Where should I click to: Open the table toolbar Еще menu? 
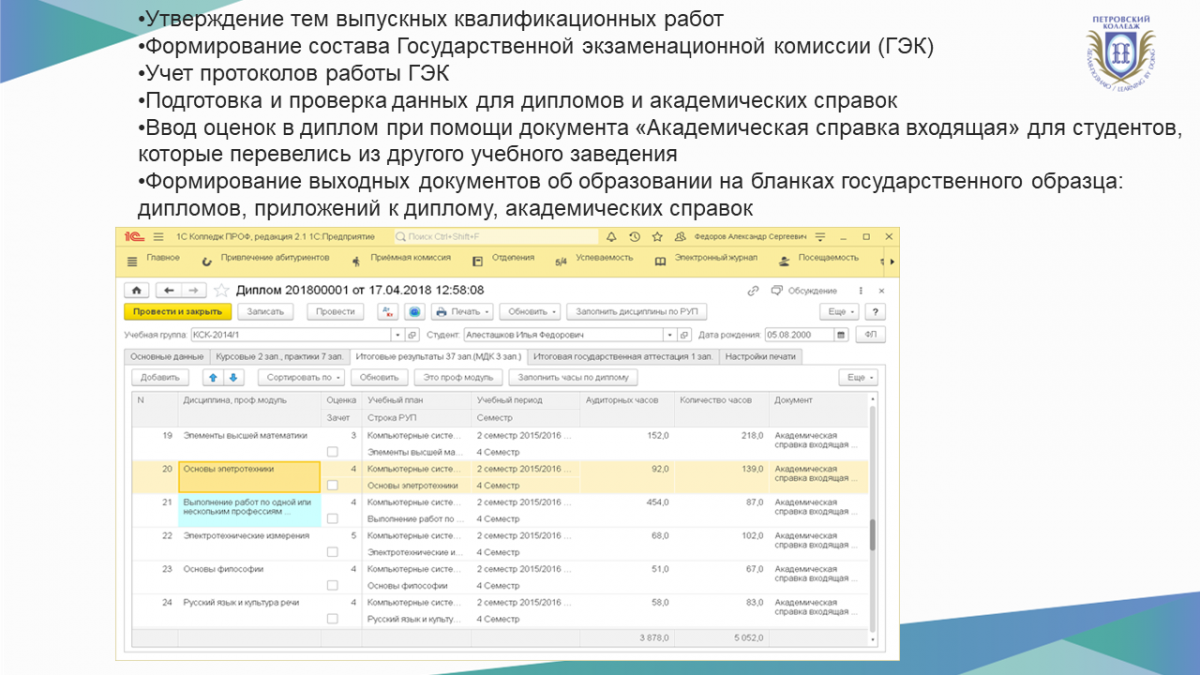click(x=858, y=377)
